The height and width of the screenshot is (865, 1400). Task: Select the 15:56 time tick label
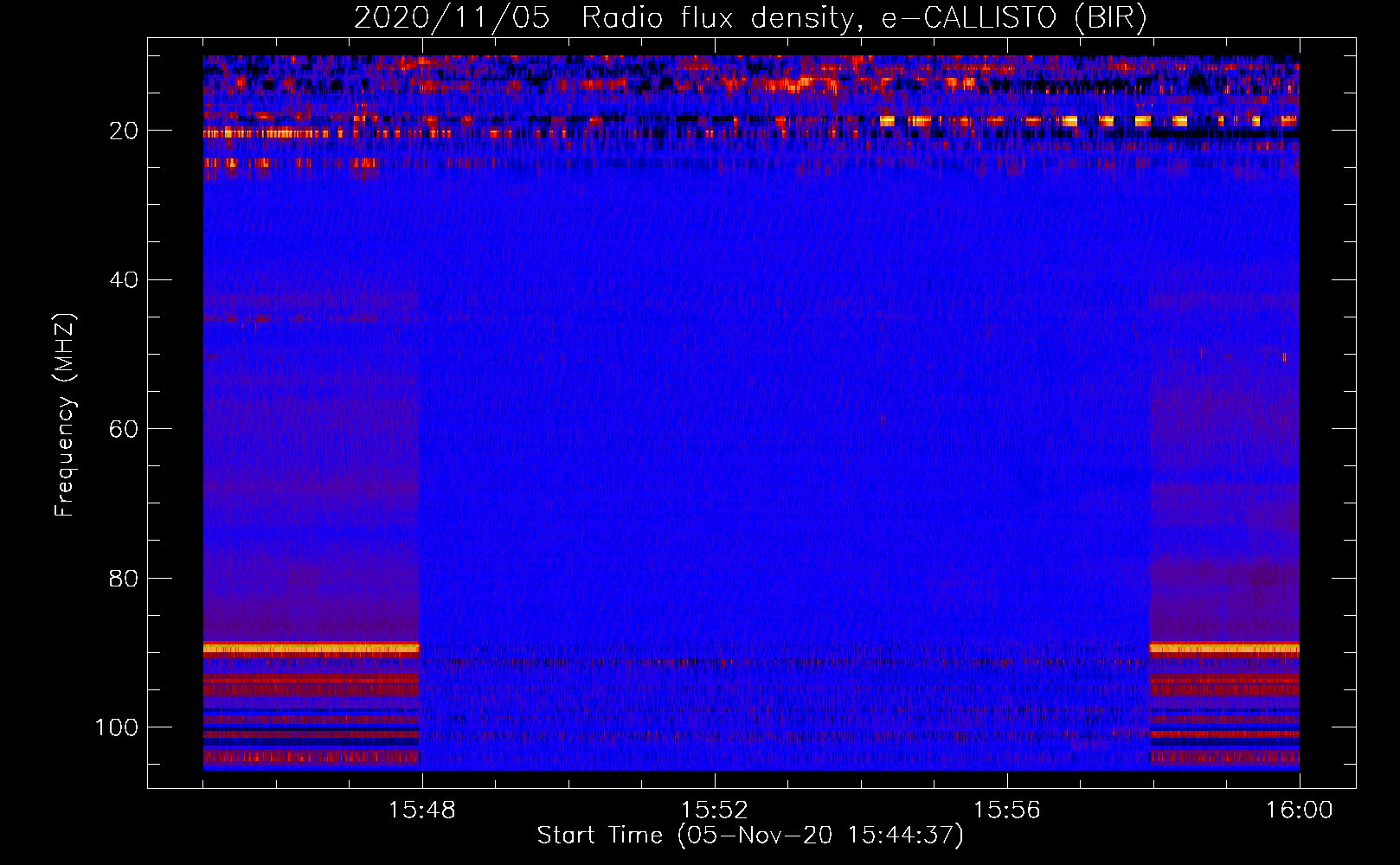pos(1006,811)
